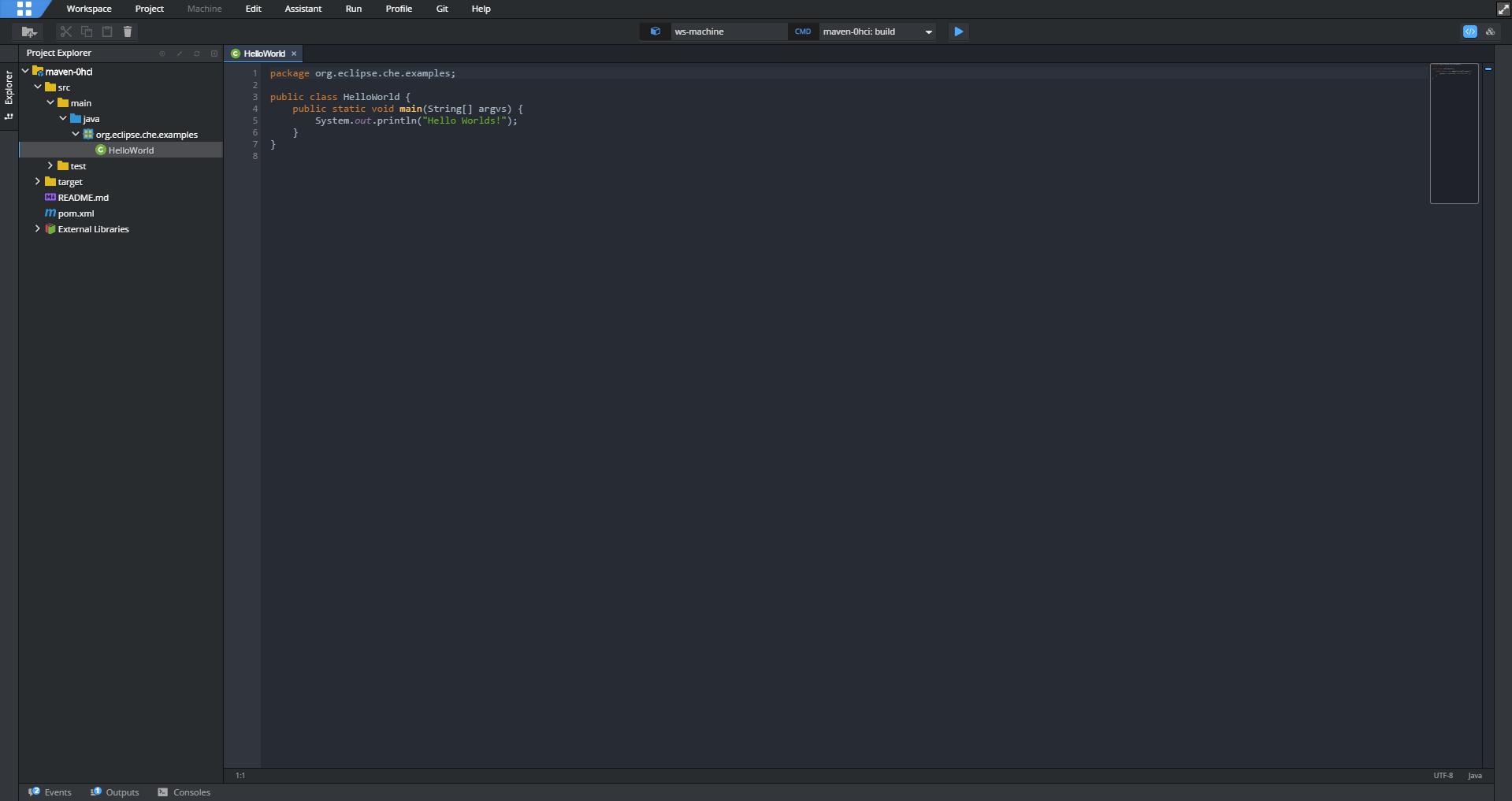
Task: Click the refresh icon in Project Explorer header
Action: click(197, 54)
